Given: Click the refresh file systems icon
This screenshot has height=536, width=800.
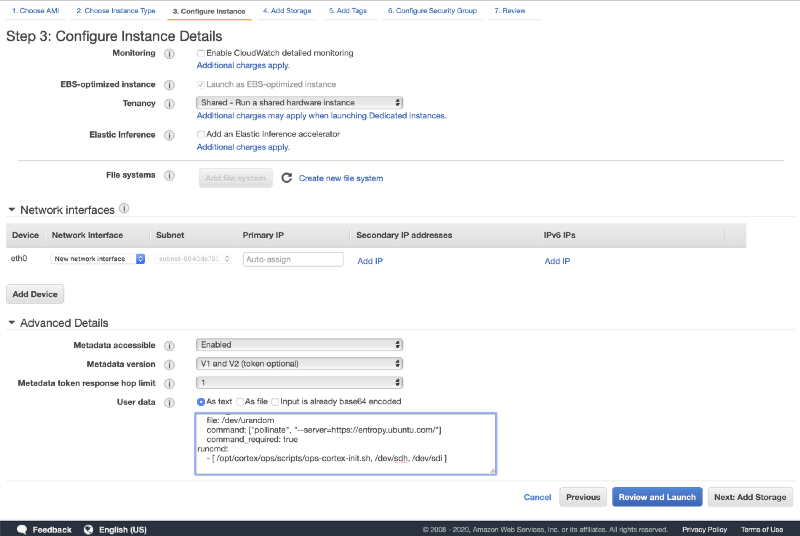Looking at the screenshot, I should click(287, 177).
